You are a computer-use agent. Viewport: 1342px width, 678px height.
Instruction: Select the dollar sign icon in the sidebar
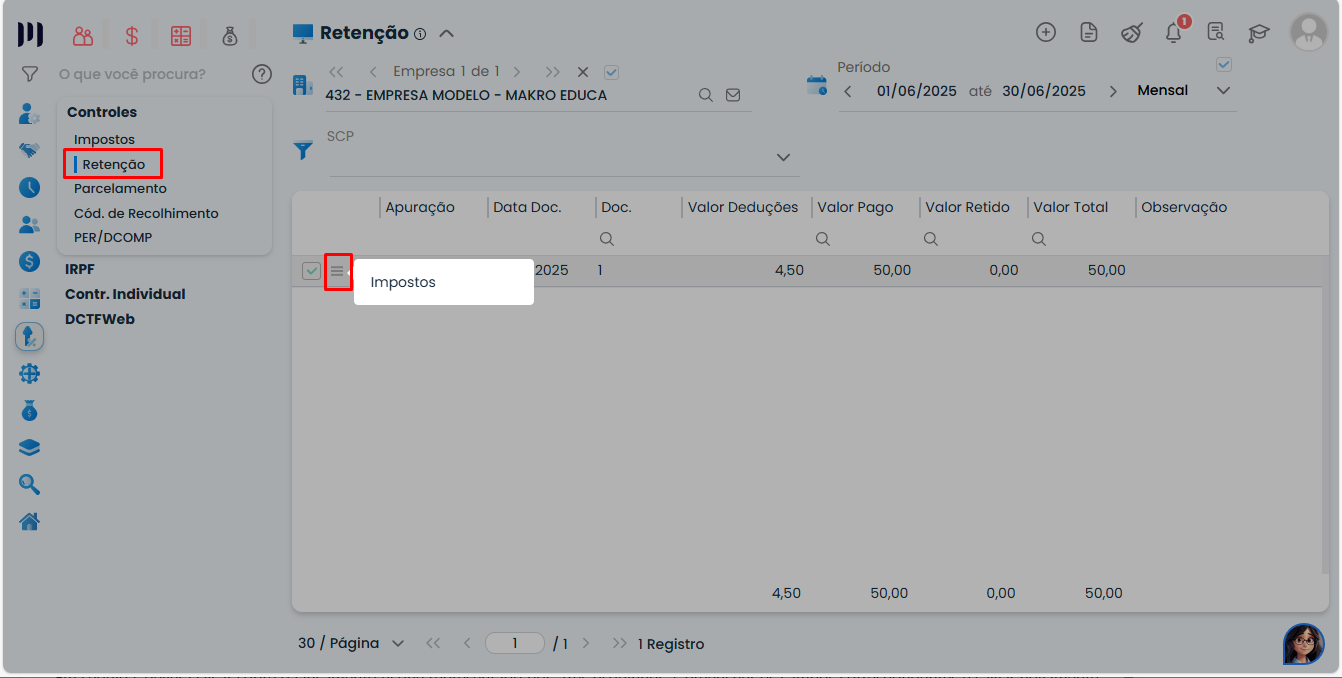[x=29, y=262]
